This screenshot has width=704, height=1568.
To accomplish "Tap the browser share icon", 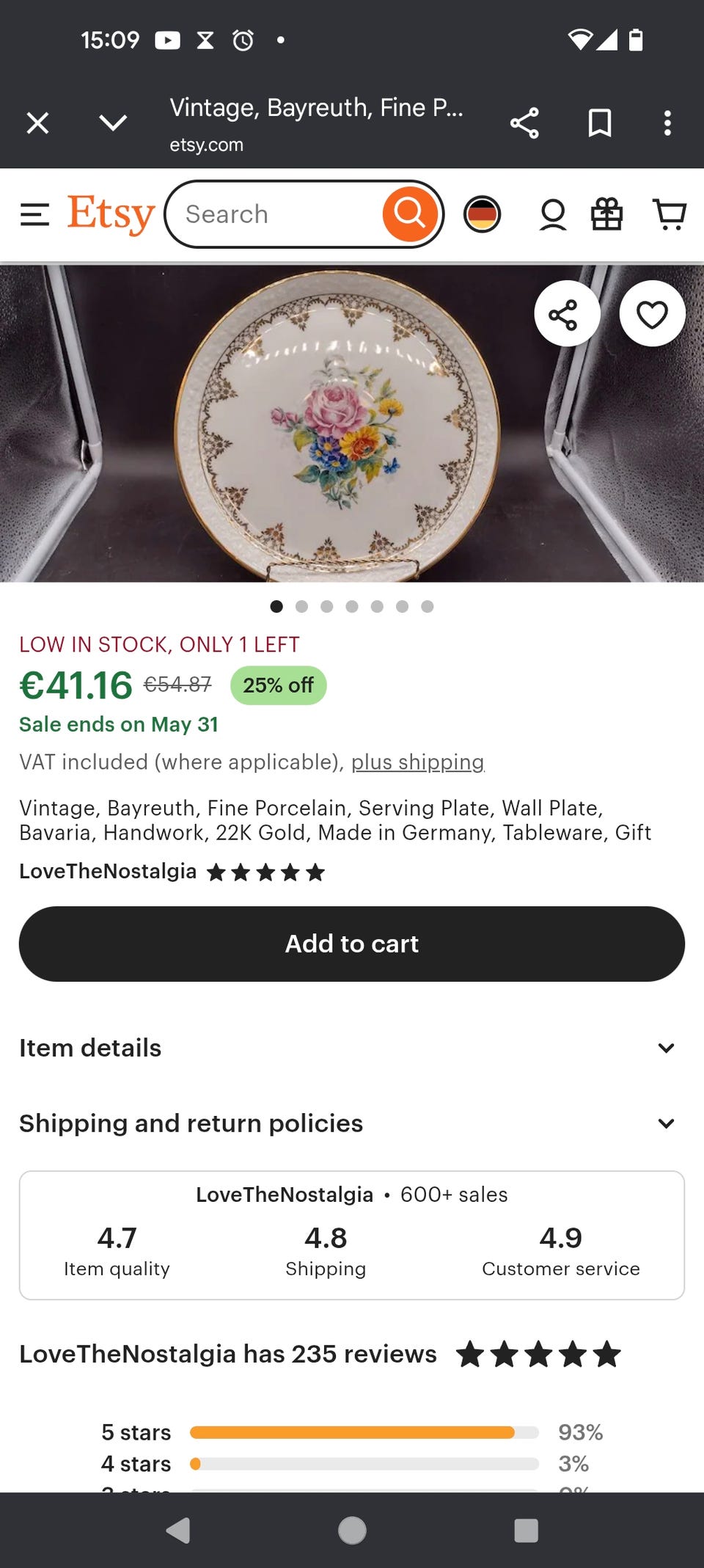I will coord(524,123).
